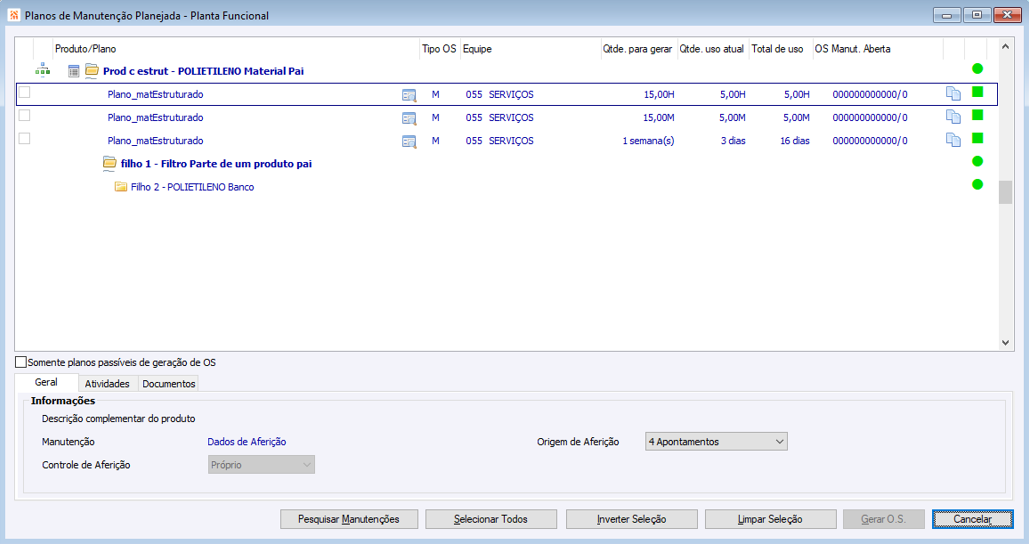Open details icon for the 15,00M plan row
Image resolution: width=1029 pixels, height=544 pixels.
click(409, 118)
